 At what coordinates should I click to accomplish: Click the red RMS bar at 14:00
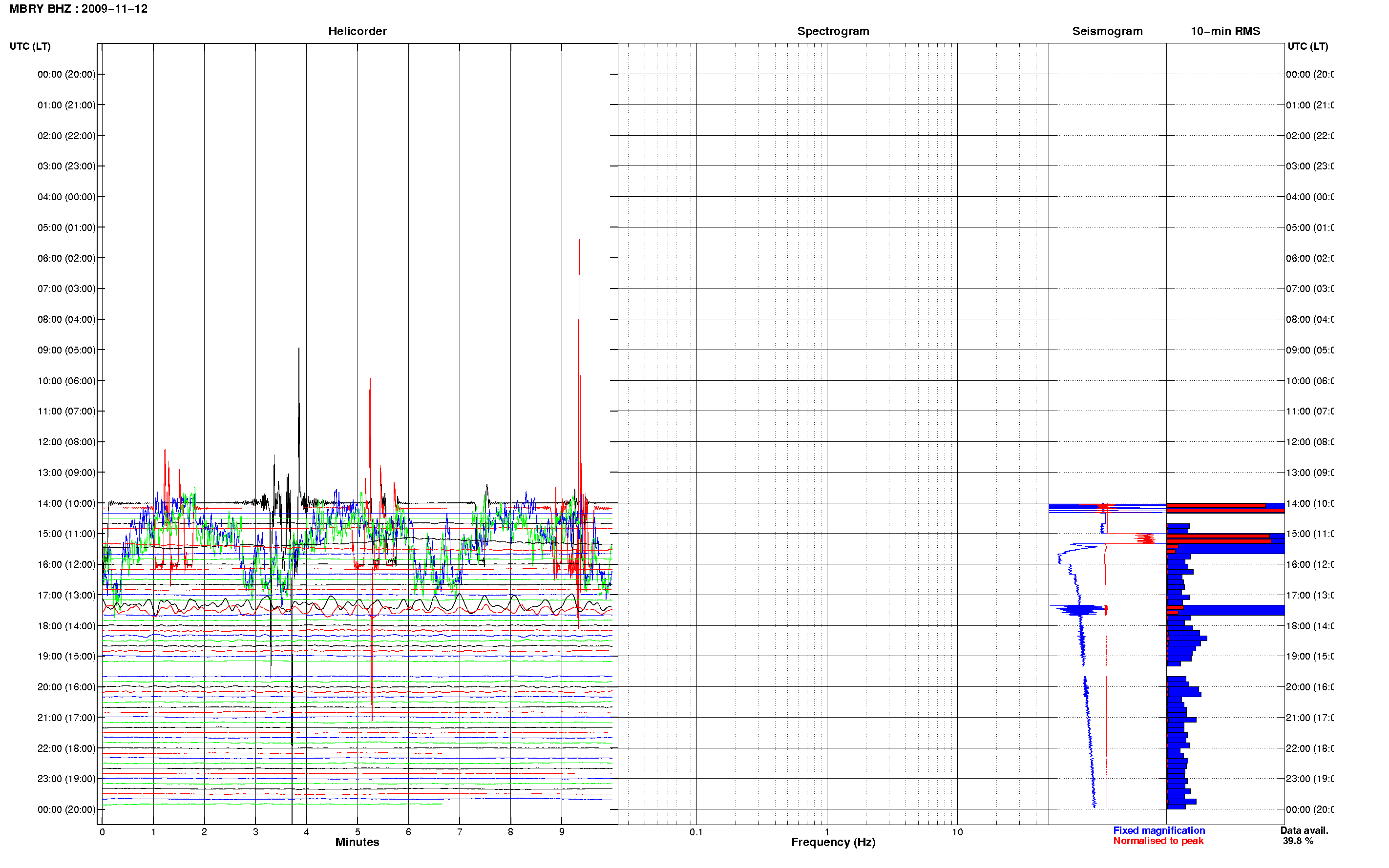pos(1216,506)
